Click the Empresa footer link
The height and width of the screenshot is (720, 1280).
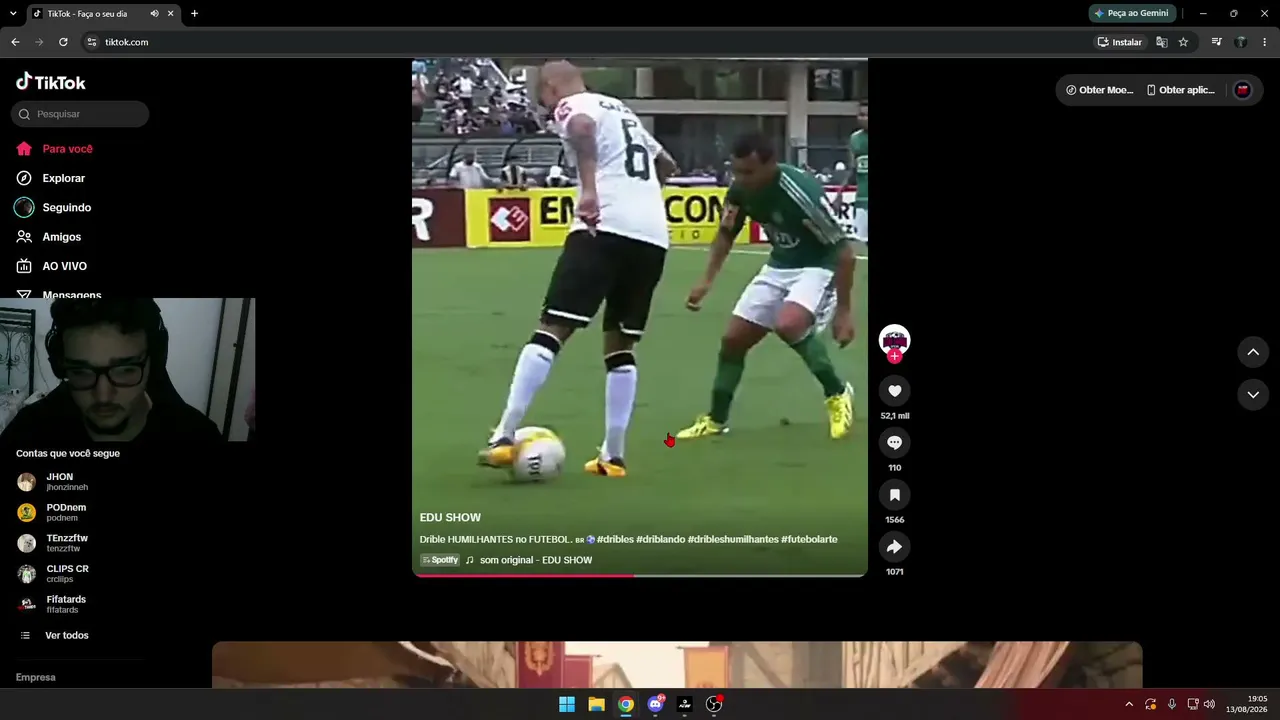coord(36,677)
